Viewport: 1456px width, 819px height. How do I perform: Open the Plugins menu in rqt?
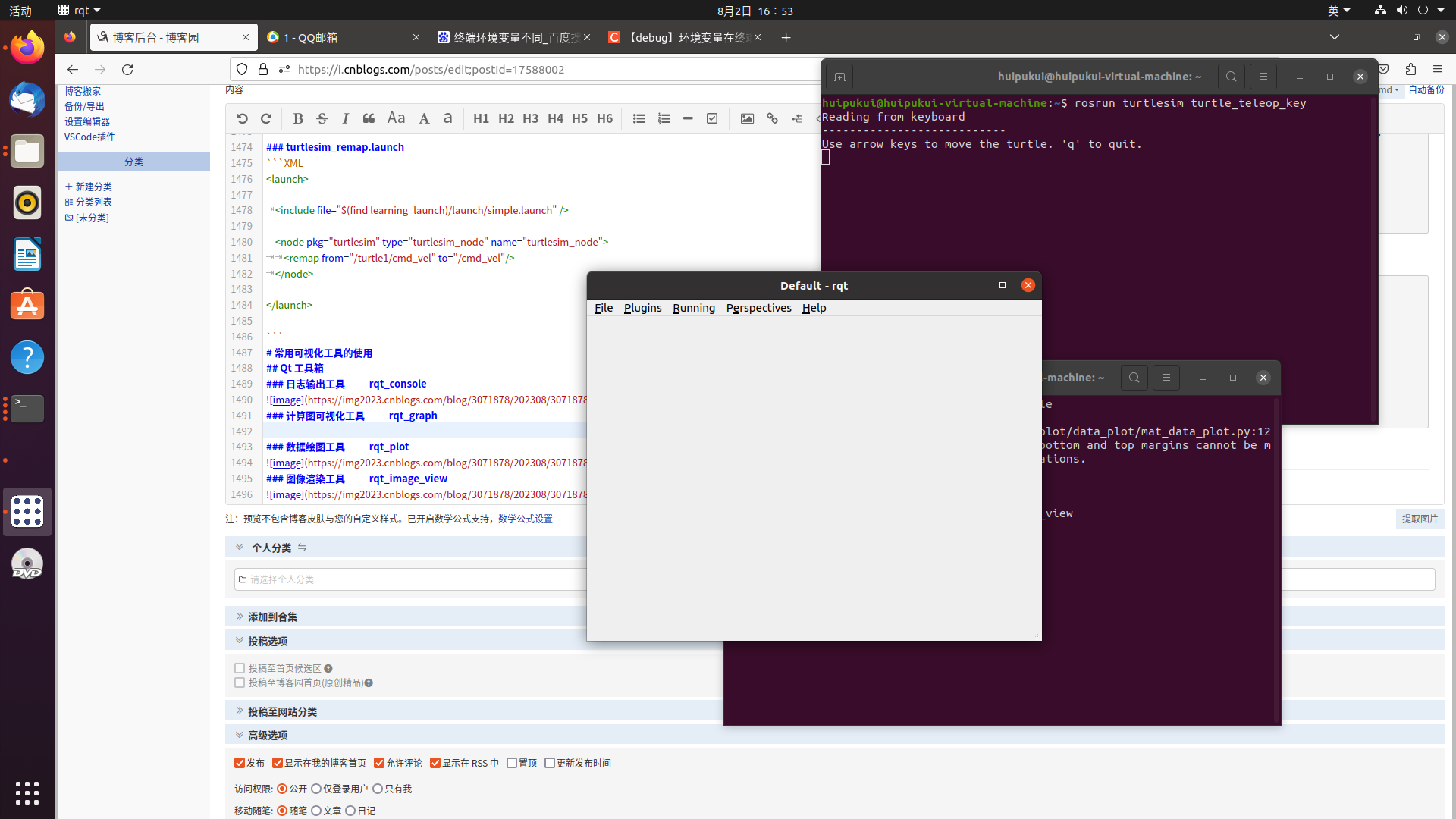642,308
